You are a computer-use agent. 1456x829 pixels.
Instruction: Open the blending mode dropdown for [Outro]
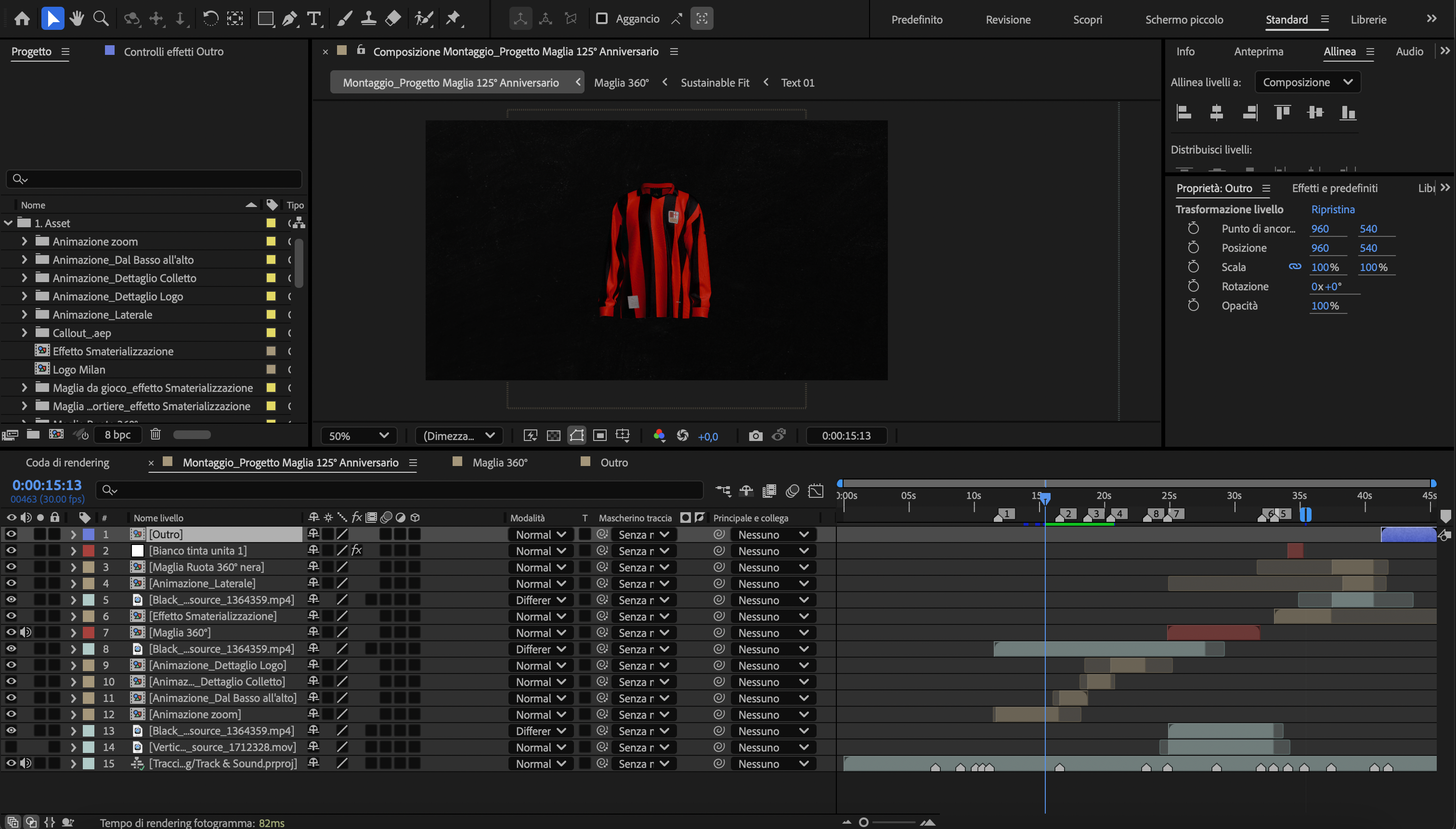(539, 534)
